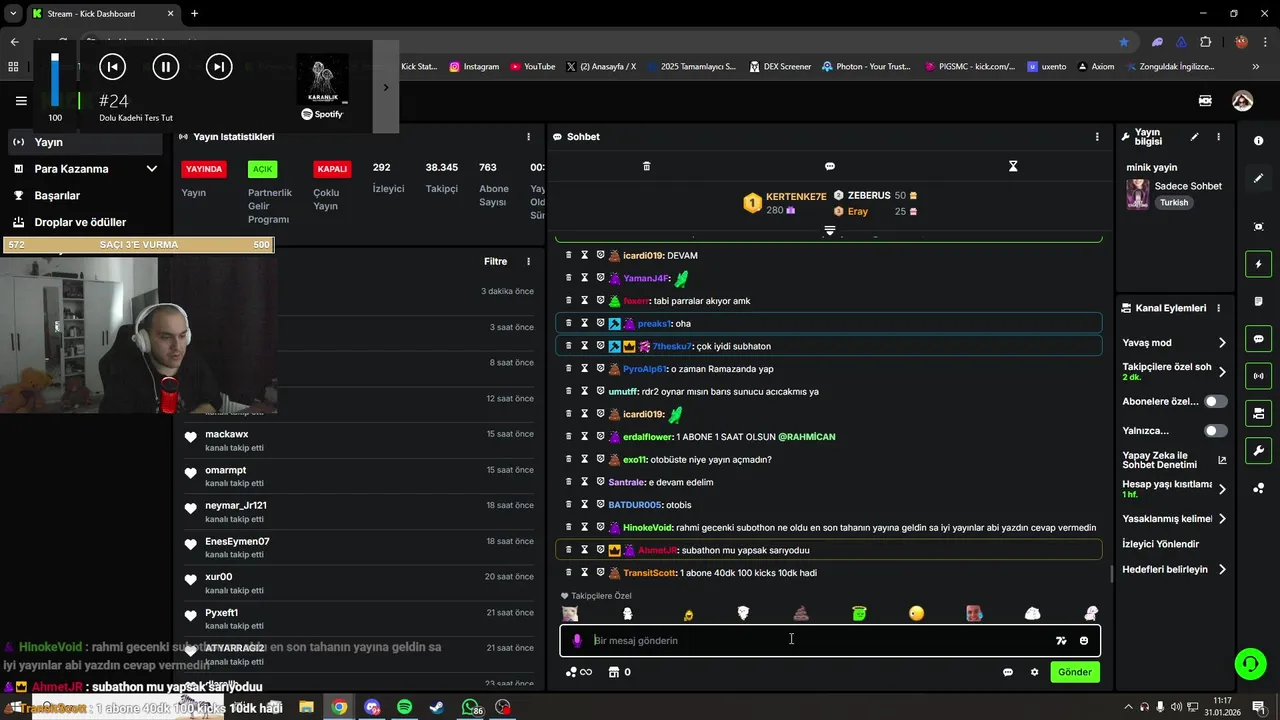The width and height of the screenshot is (1280, 720).
Task: Pause the Spotify track in media overlay
Action: (165, 67)
